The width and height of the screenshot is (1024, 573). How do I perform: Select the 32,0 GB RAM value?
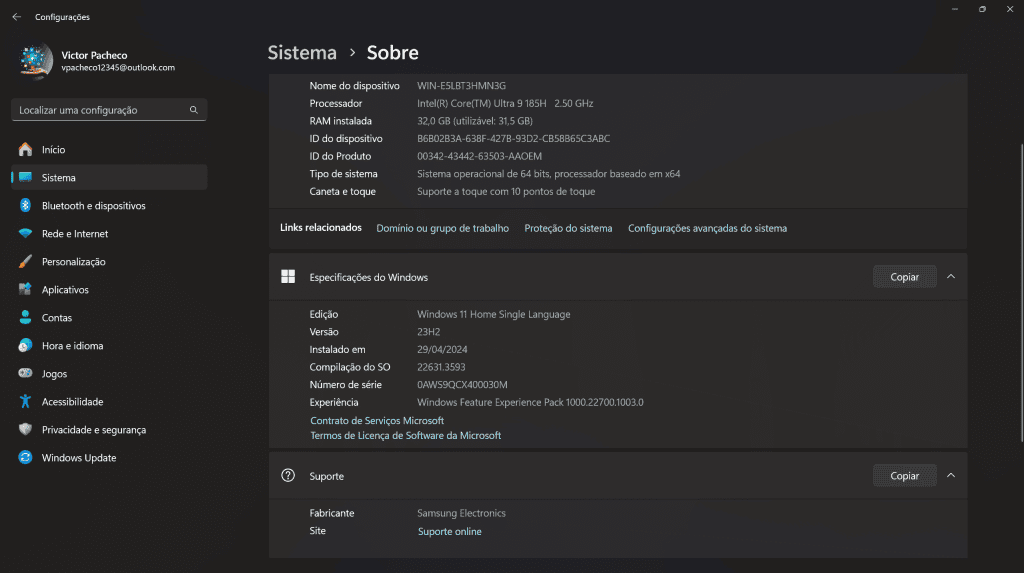click(x=475, y=121)
